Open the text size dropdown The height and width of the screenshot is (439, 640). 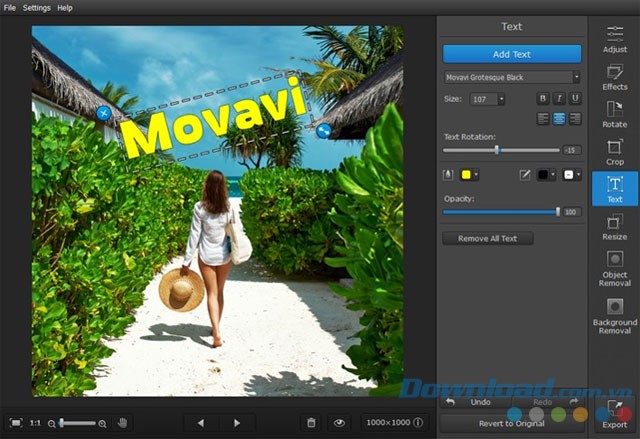[x=501, y=99]
